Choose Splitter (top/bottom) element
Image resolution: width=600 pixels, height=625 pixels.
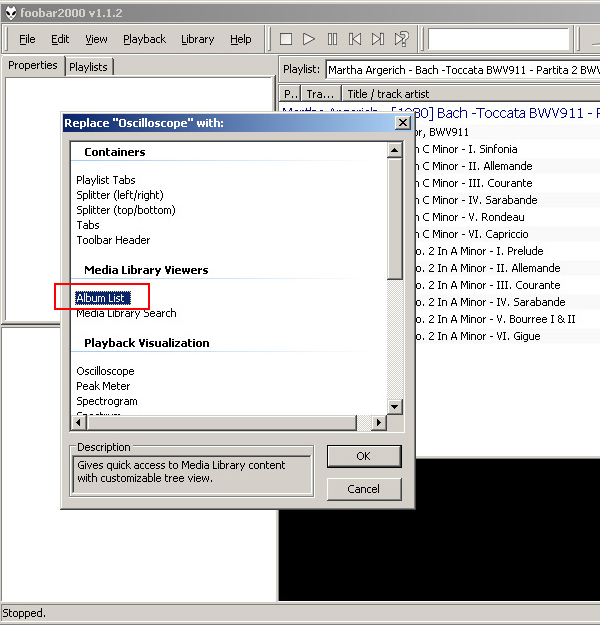[x=126, y=210]
